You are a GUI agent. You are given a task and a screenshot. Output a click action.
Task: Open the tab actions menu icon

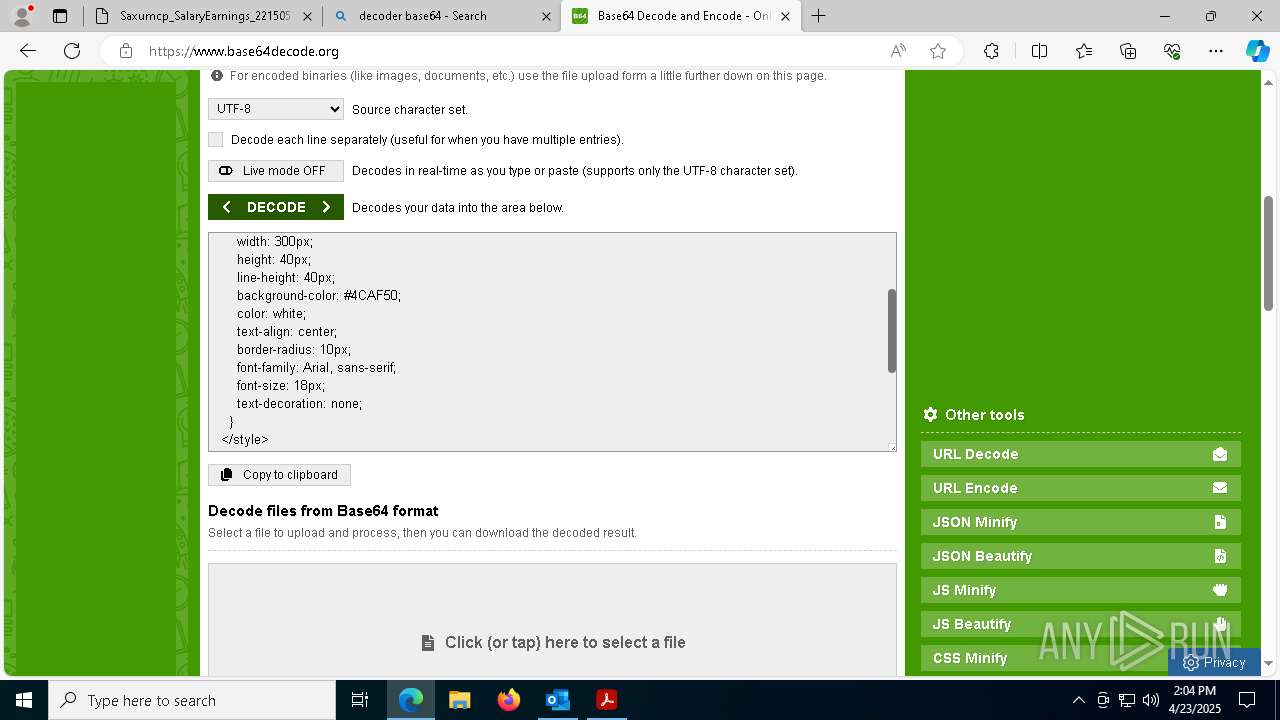60,16
